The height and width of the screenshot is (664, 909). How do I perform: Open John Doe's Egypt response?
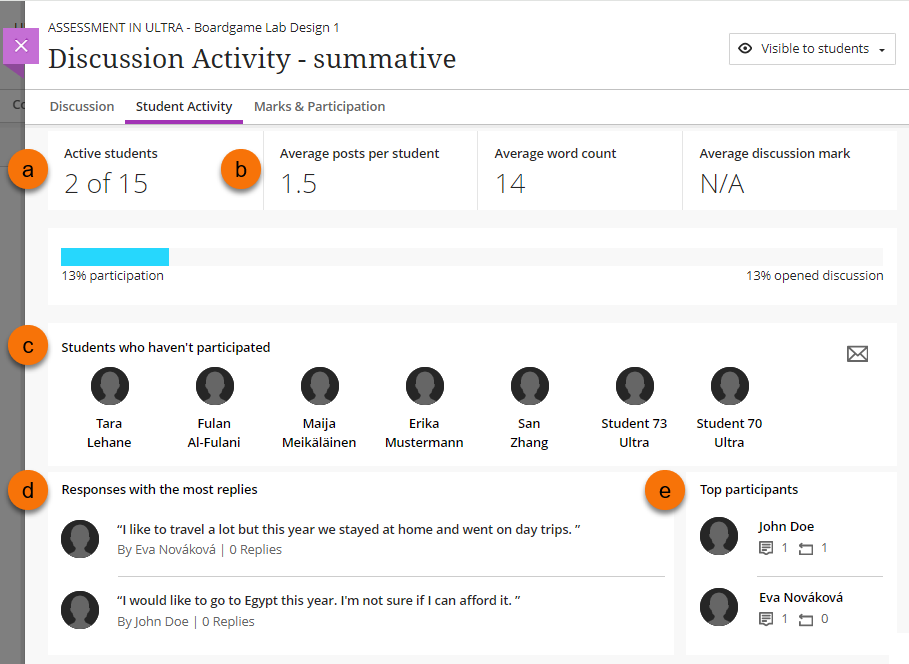[319, 600]
